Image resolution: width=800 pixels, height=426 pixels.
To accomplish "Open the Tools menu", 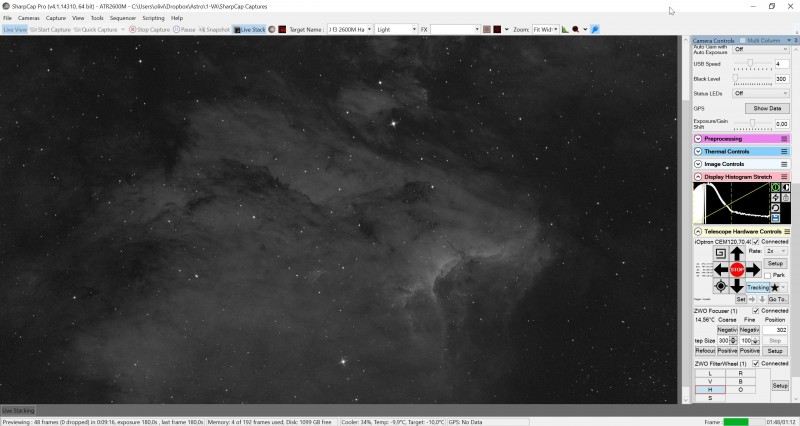I will 97,18.
